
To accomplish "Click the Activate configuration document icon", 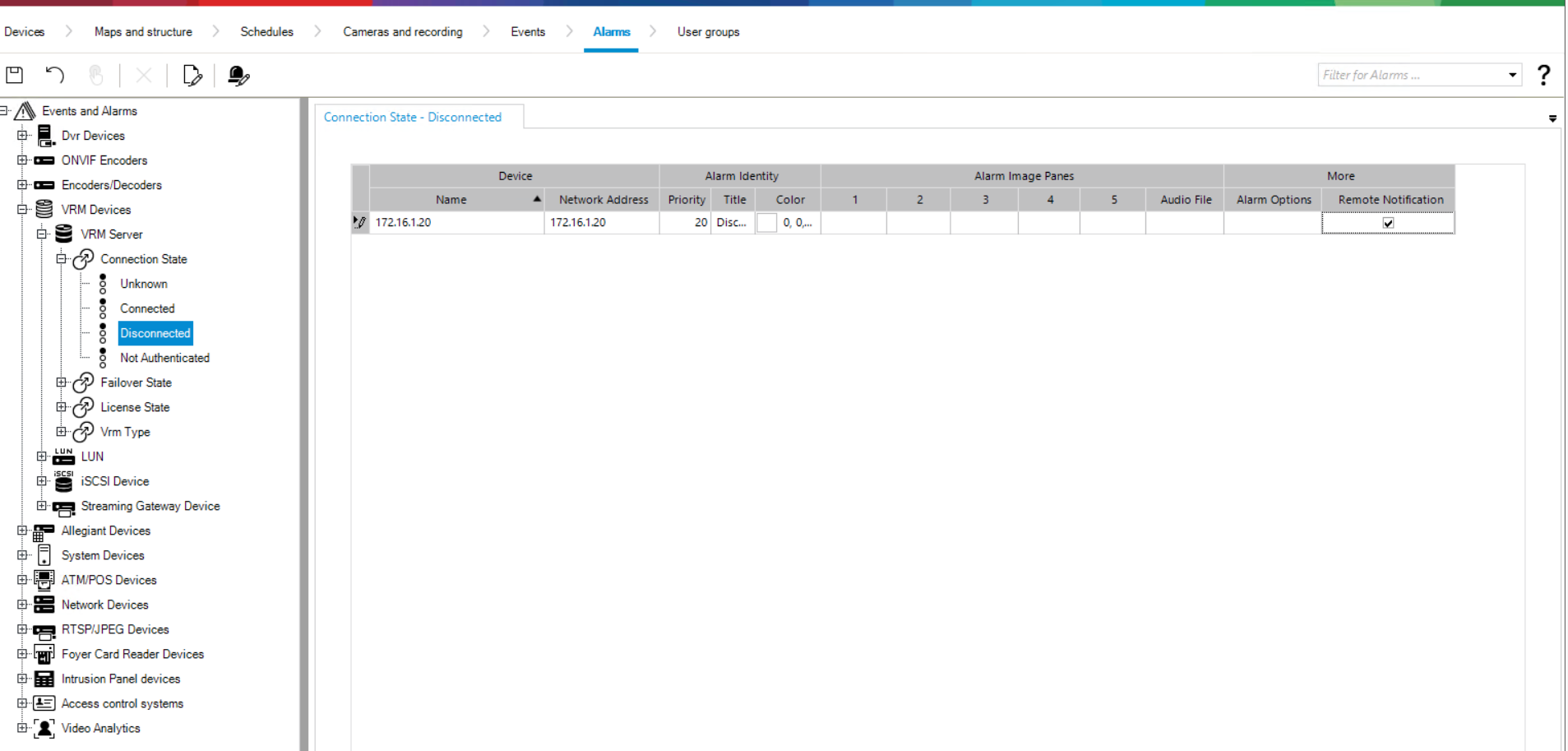I will [x=192, y=76].
